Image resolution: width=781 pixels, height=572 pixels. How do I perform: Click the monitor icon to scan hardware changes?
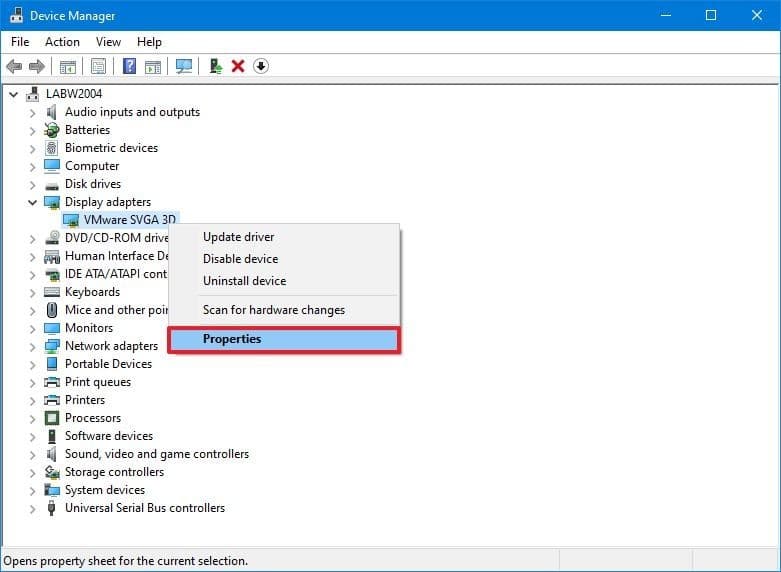pos(184,66)
